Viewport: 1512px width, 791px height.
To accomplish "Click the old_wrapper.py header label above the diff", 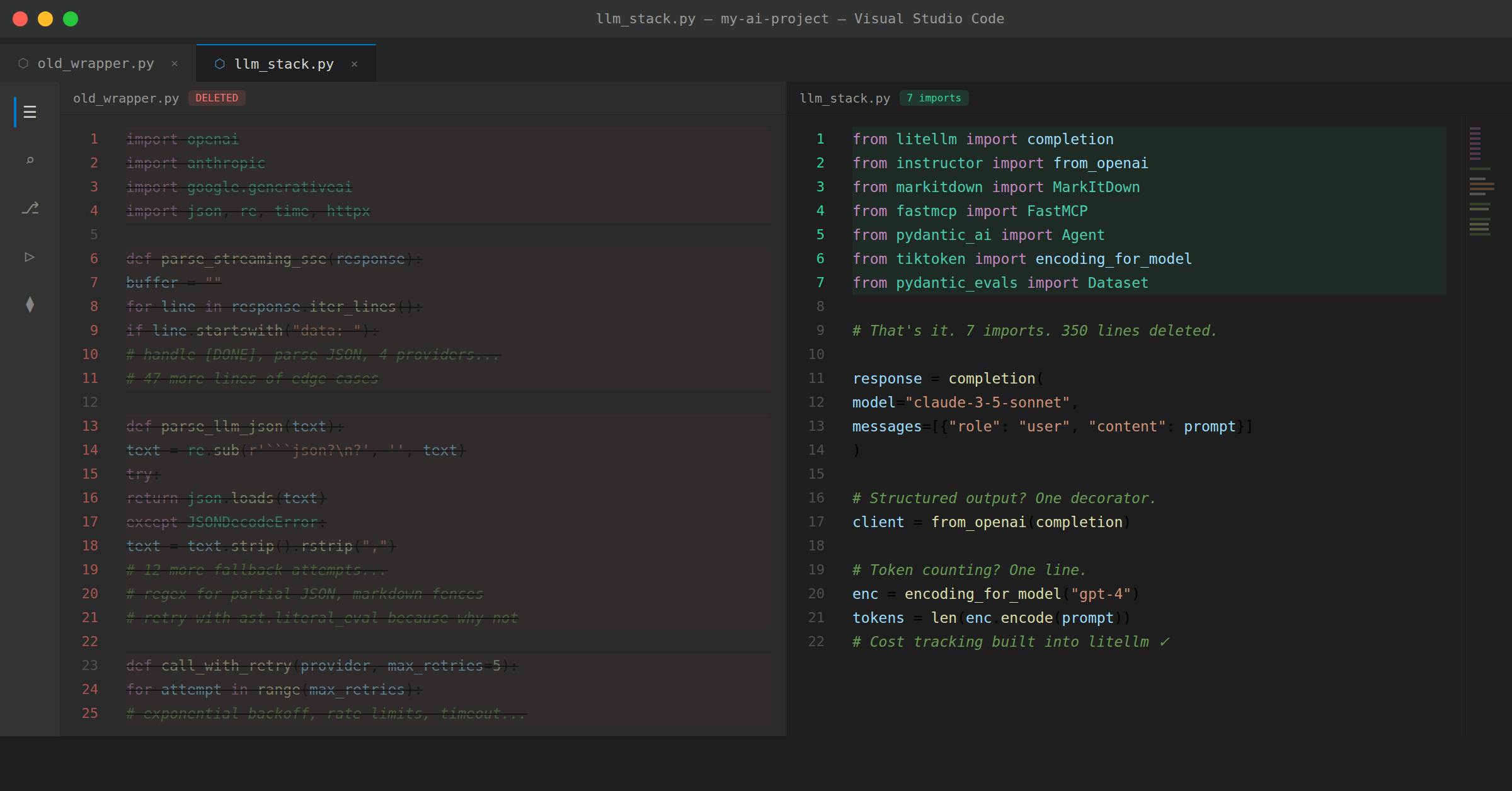I will click(125, 98).
